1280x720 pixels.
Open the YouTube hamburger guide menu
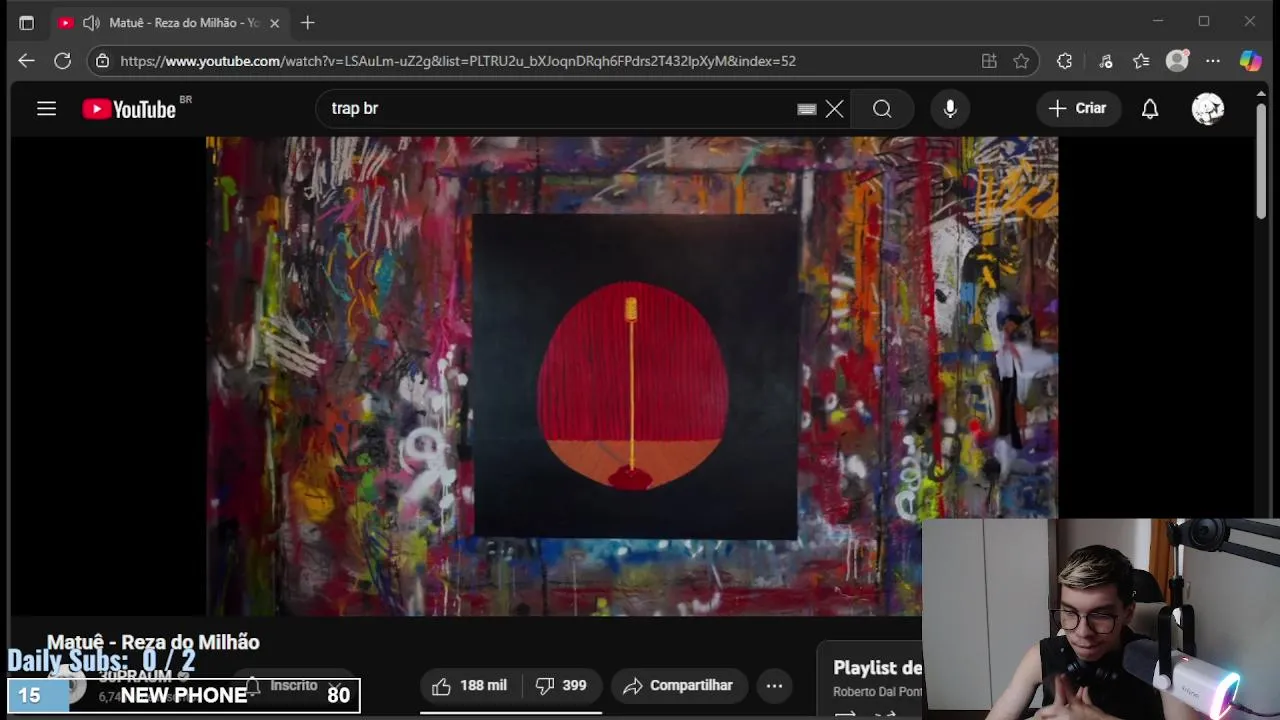[46, 109]
